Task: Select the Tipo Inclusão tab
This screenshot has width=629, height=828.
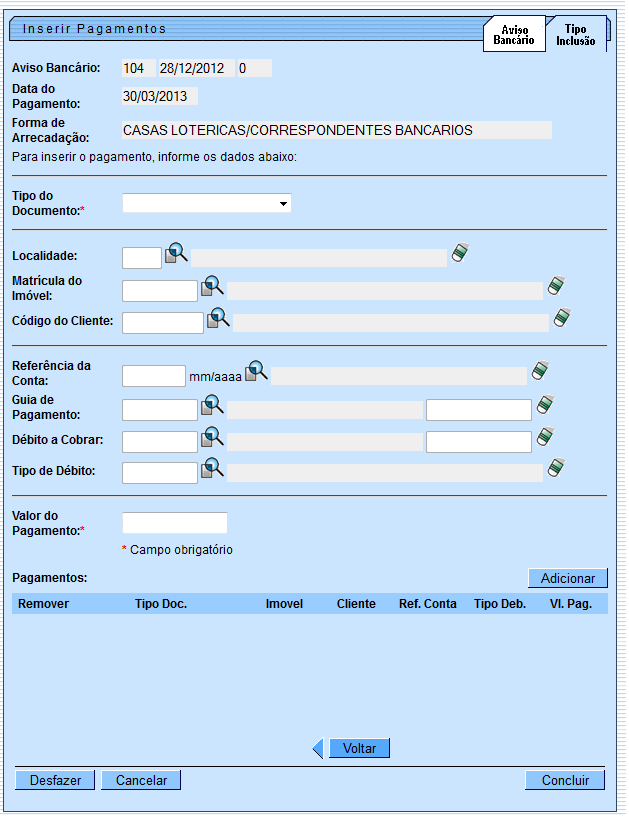Action: coord(576,35)
